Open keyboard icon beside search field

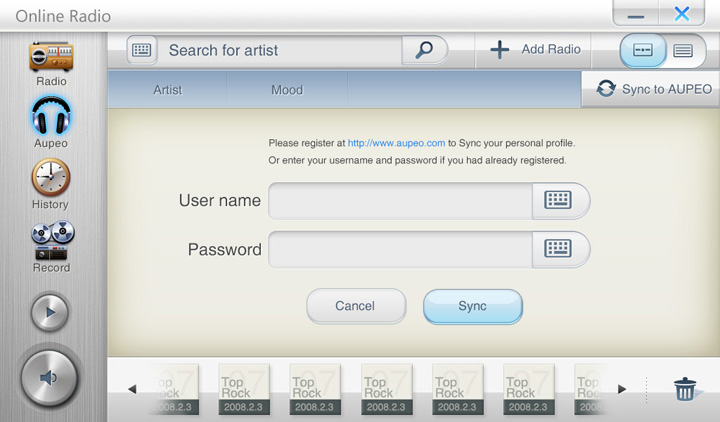[142, 50]
